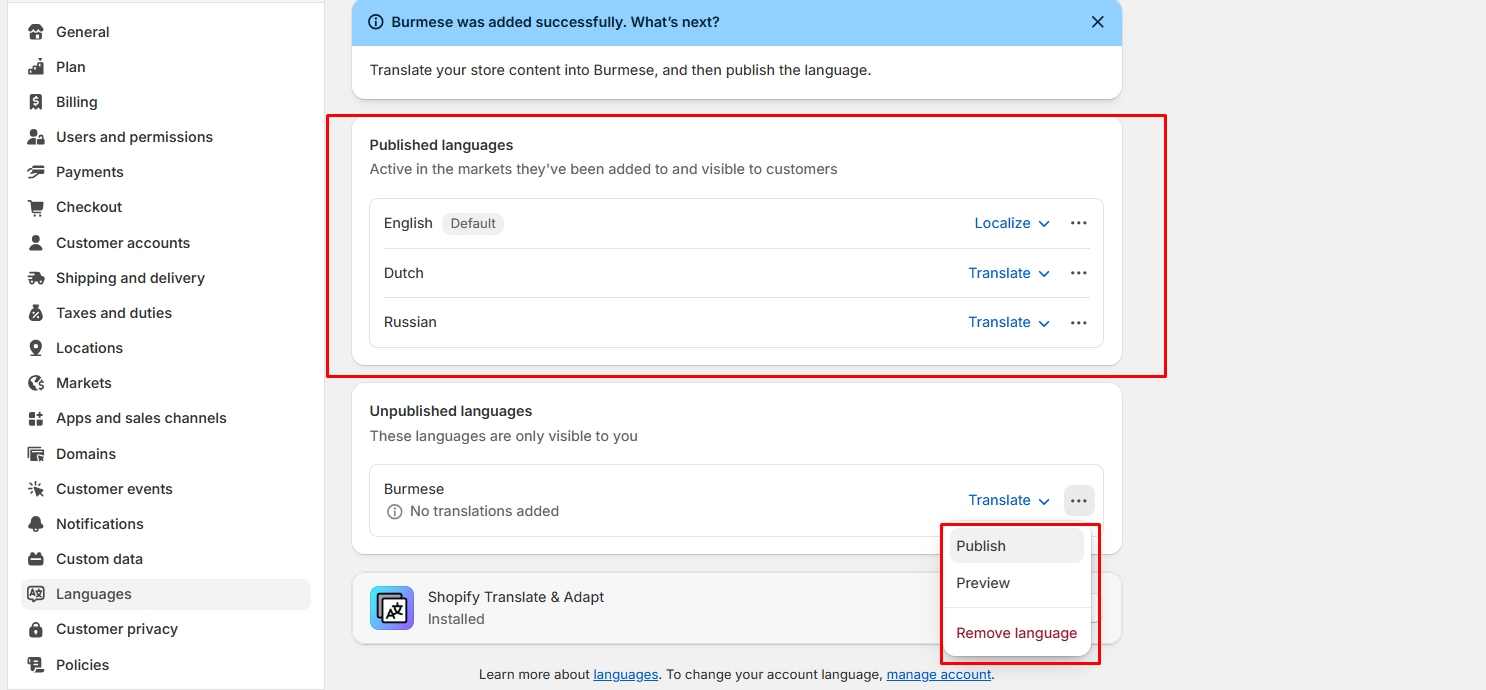Screen dimensions: 1486x690
Task: Click the Markets globe icon
Action: click(36, 383)
